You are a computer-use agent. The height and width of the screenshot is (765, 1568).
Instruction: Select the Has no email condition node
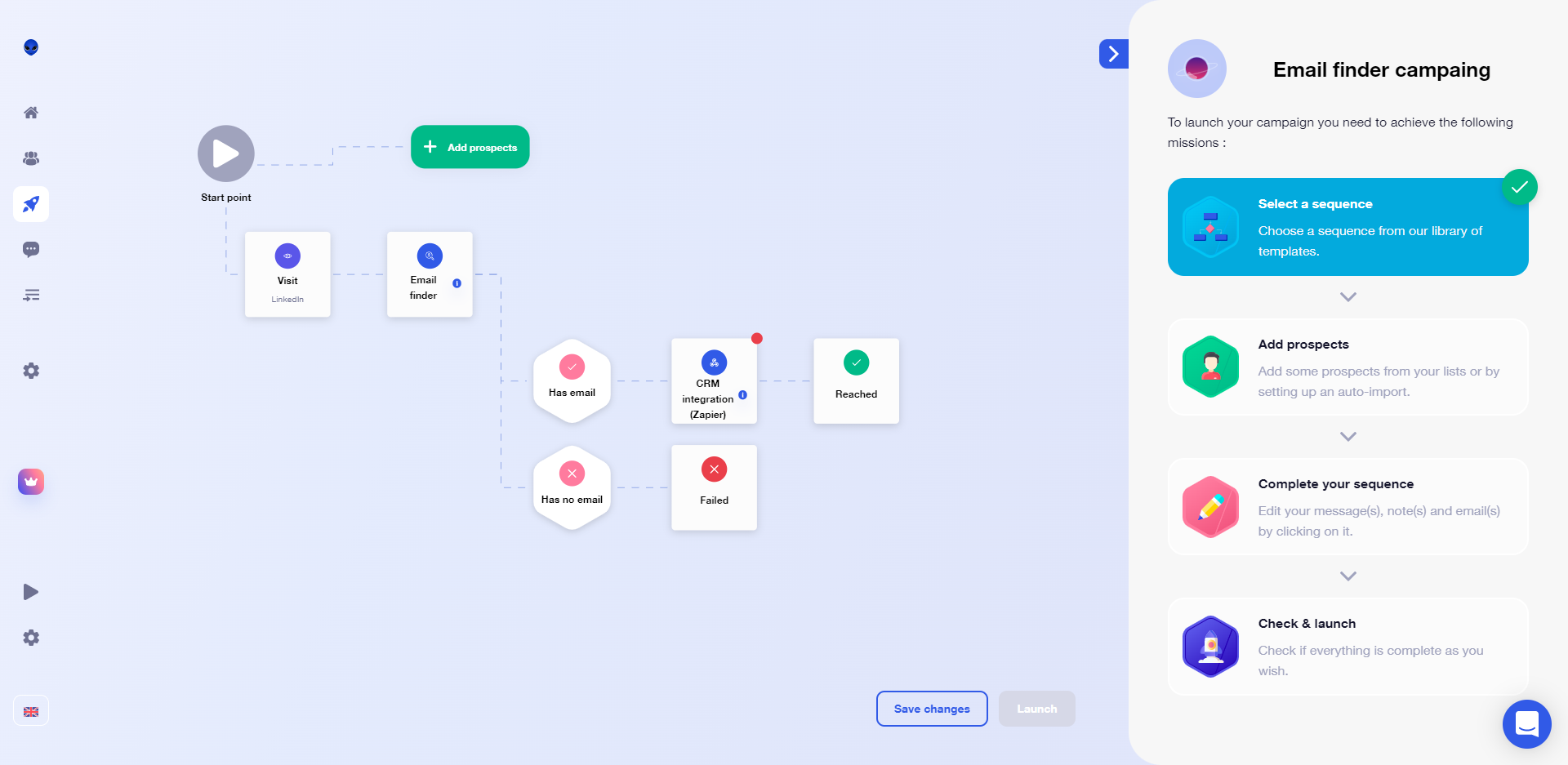[572, 488]
